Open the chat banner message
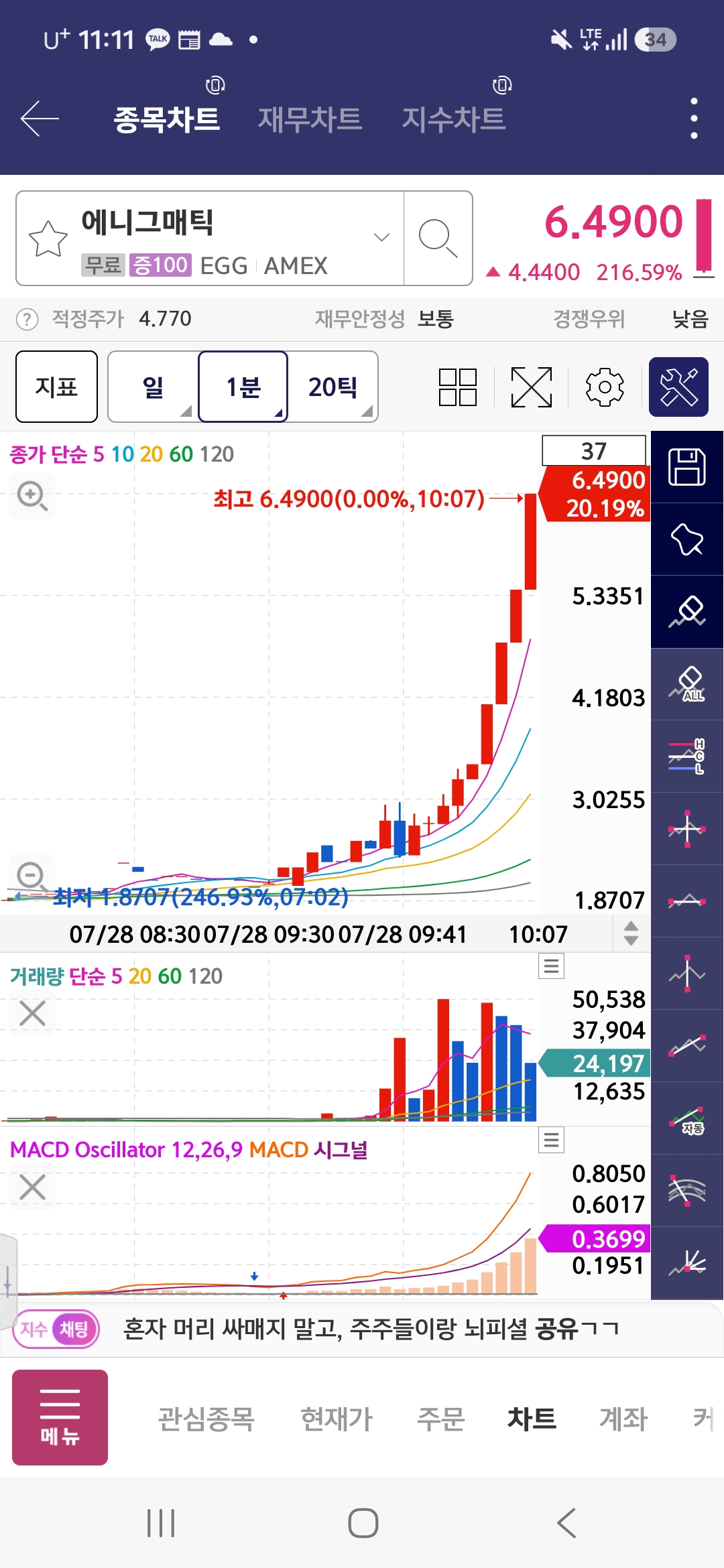The image size is (724, 1568). click(371, 1329)
